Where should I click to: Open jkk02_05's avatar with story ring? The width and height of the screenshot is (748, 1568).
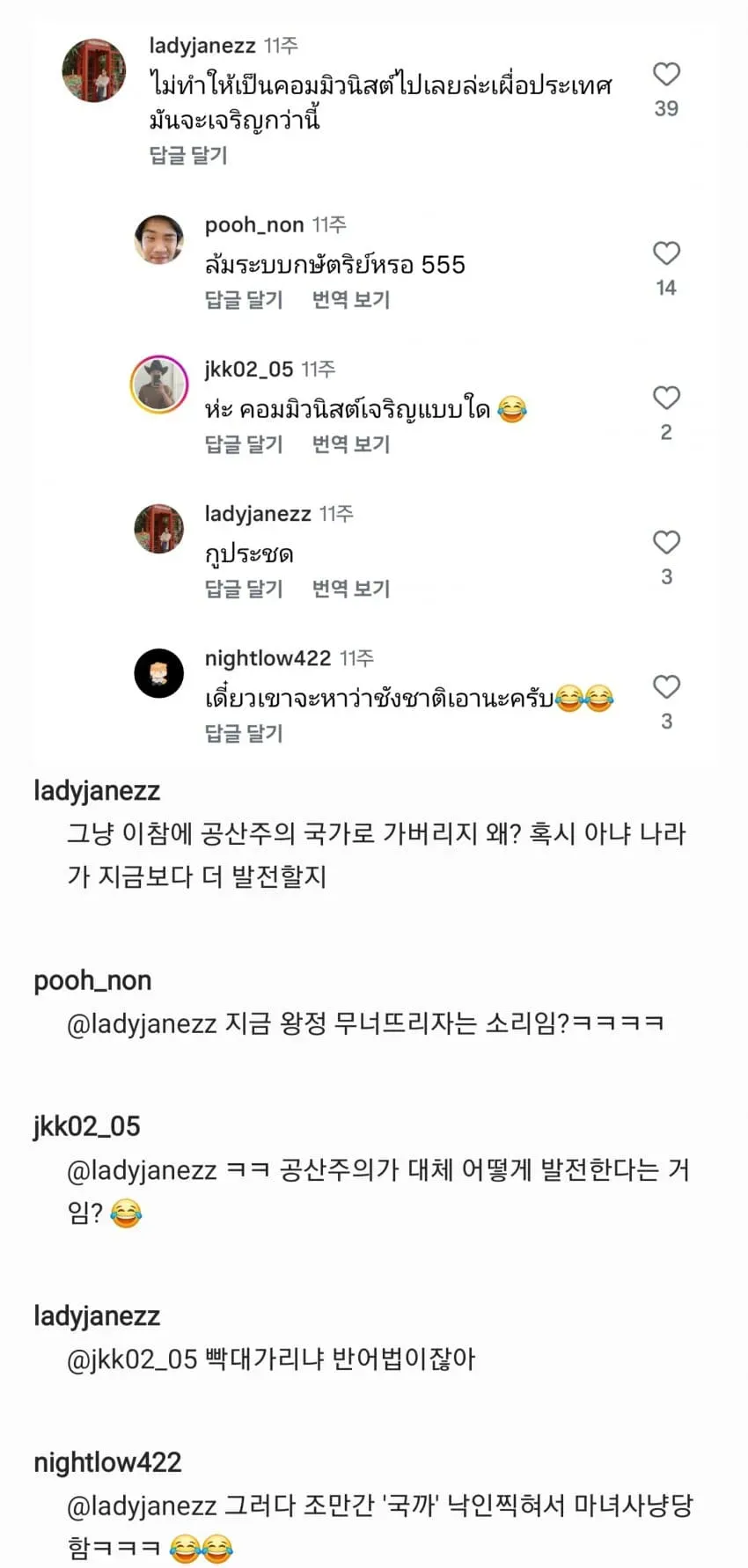[x=159, y=385]
